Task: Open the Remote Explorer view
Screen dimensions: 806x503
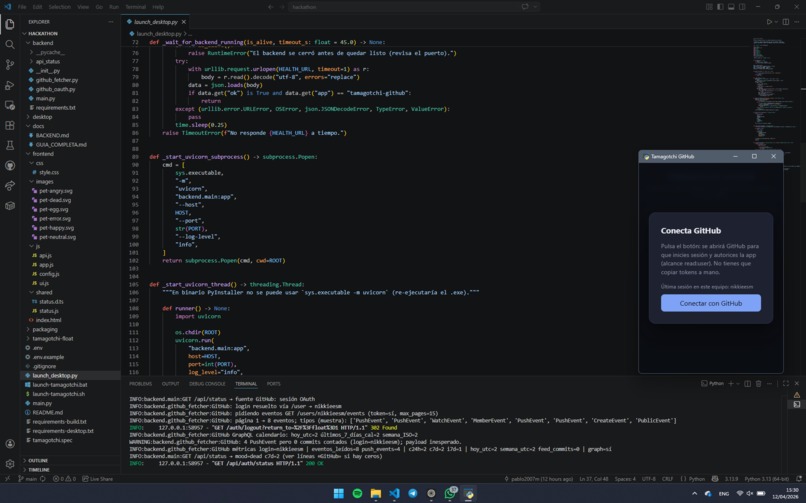Action: [x=10, y=105]
